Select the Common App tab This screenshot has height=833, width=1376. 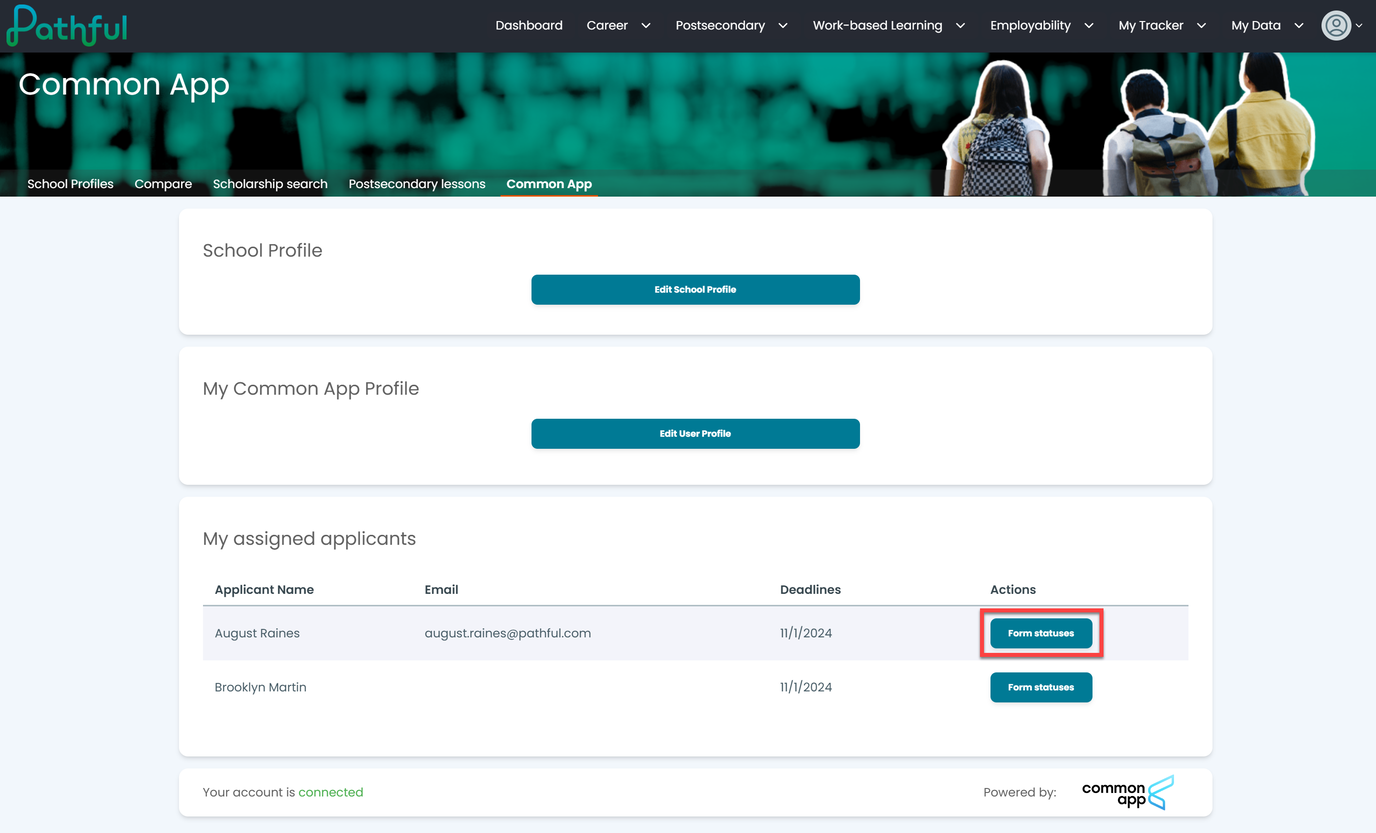point(549,184)
